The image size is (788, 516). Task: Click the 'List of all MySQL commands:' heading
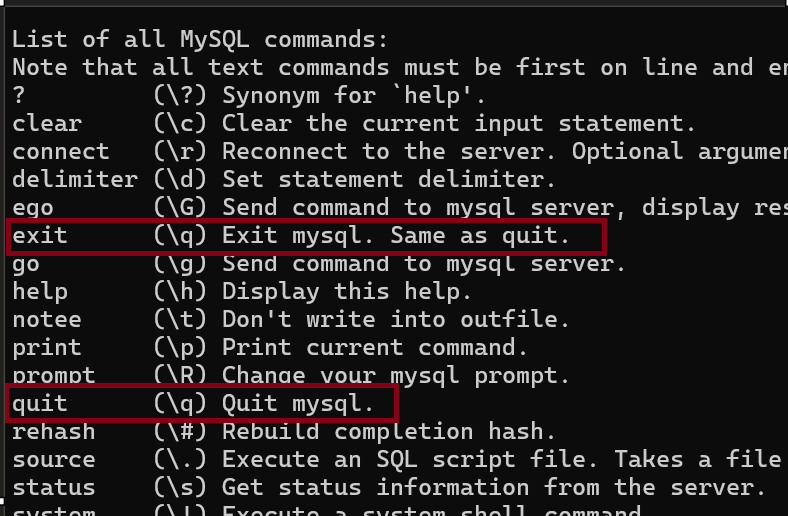coord(199,40)
